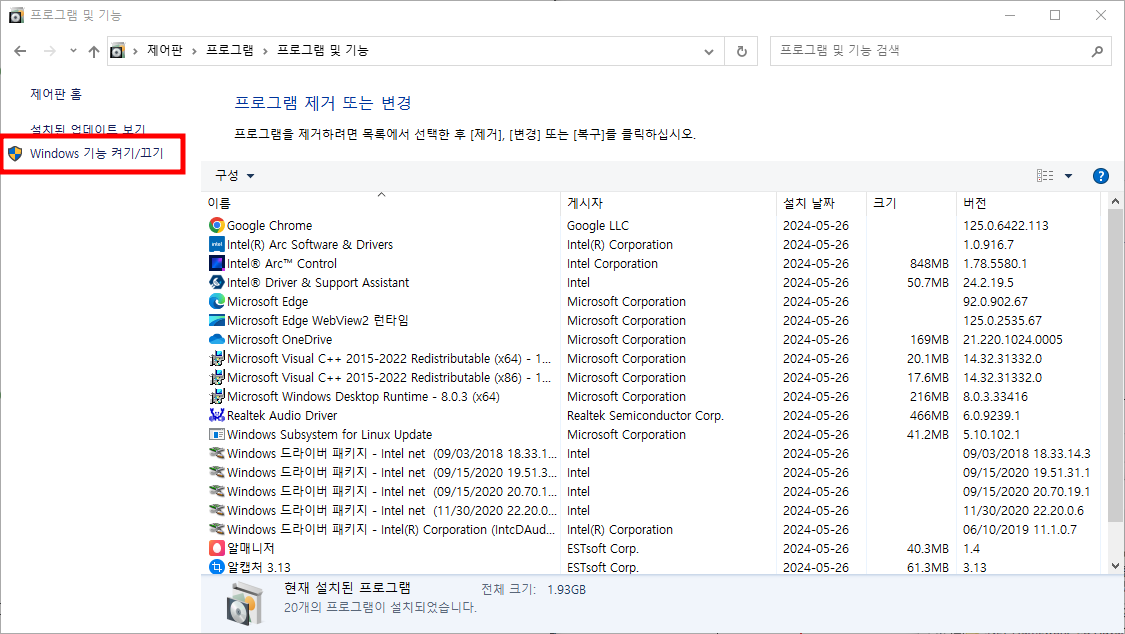Expand the chevron after 프로그램 breadcrumb
The height and width of the screenshot is (634, 1125).
tap(265, 51)
